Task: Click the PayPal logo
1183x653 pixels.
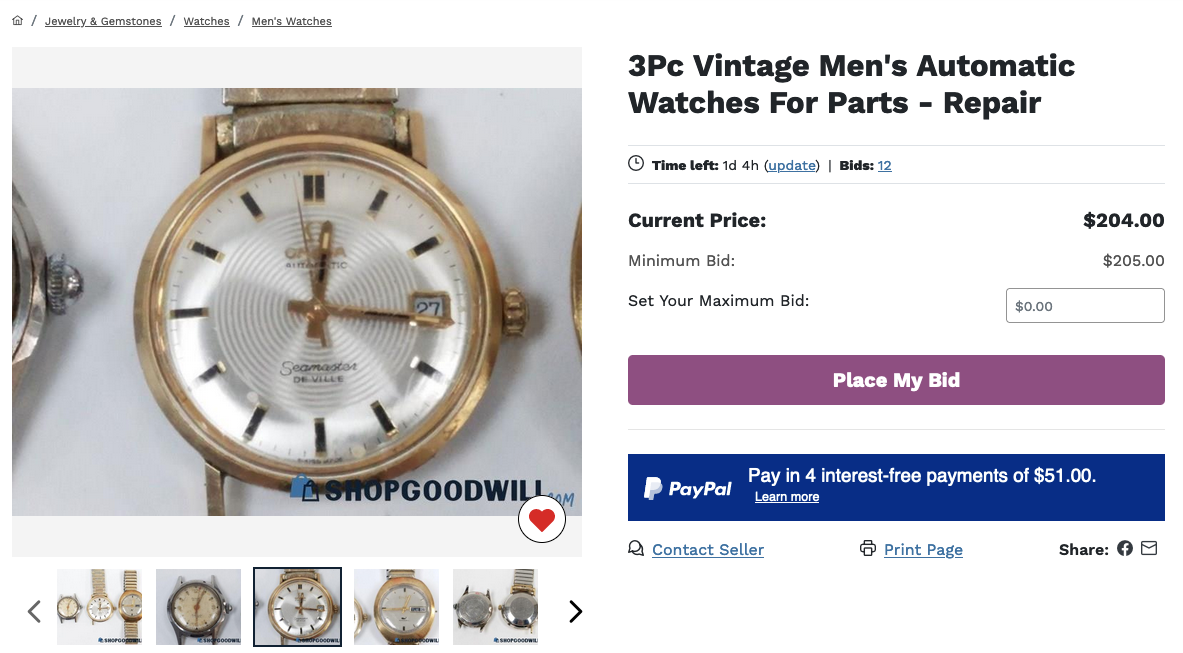Action: [x=688, y=488]
